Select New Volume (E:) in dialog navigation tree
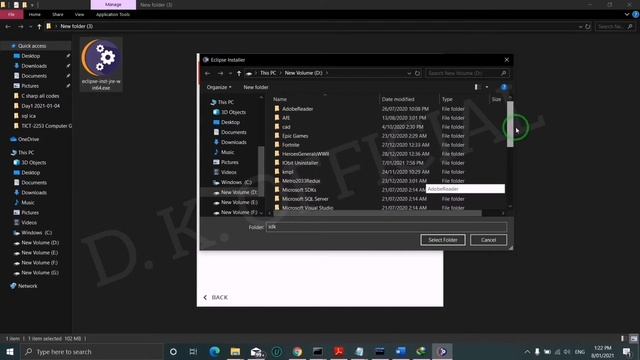This screenshot has height=360, width=640. coord(239,202)
